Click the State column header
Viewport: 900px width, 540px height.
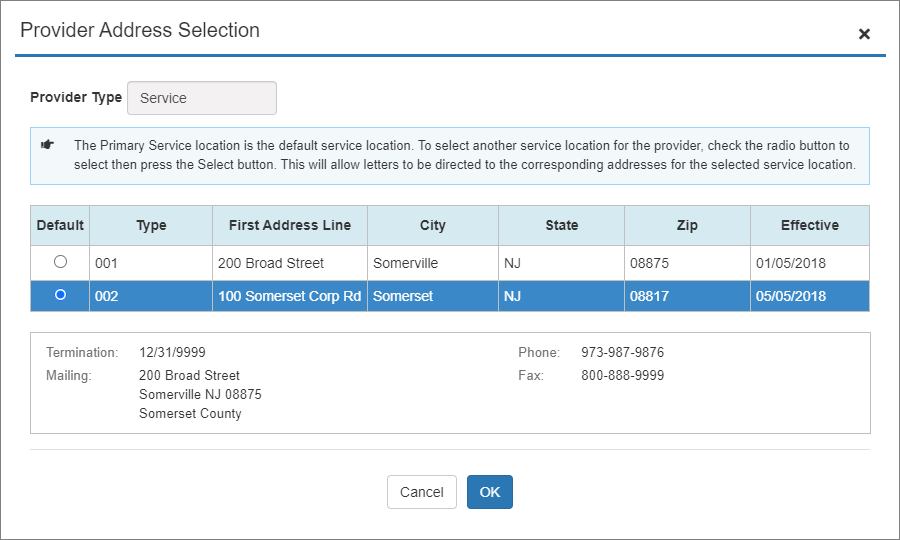pyautogui.click(x=561, y=225)
